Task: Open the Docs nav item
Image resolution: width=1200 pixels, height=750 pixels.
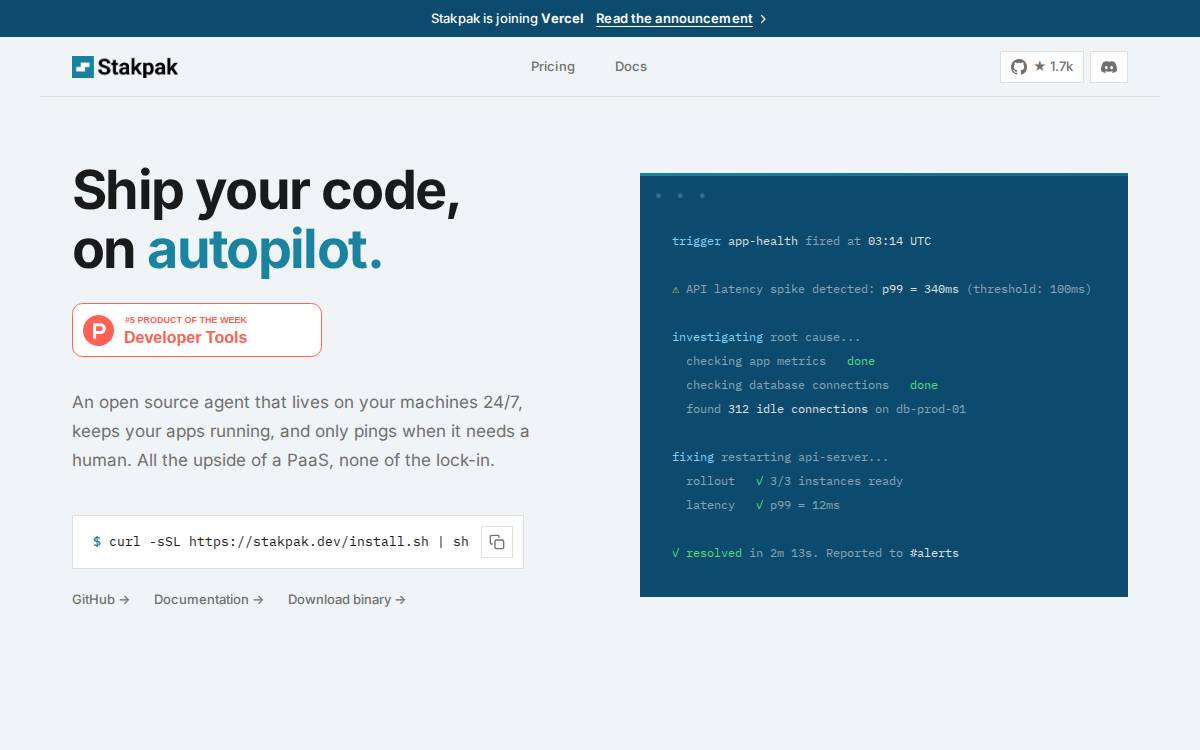Action: (631, 67)
